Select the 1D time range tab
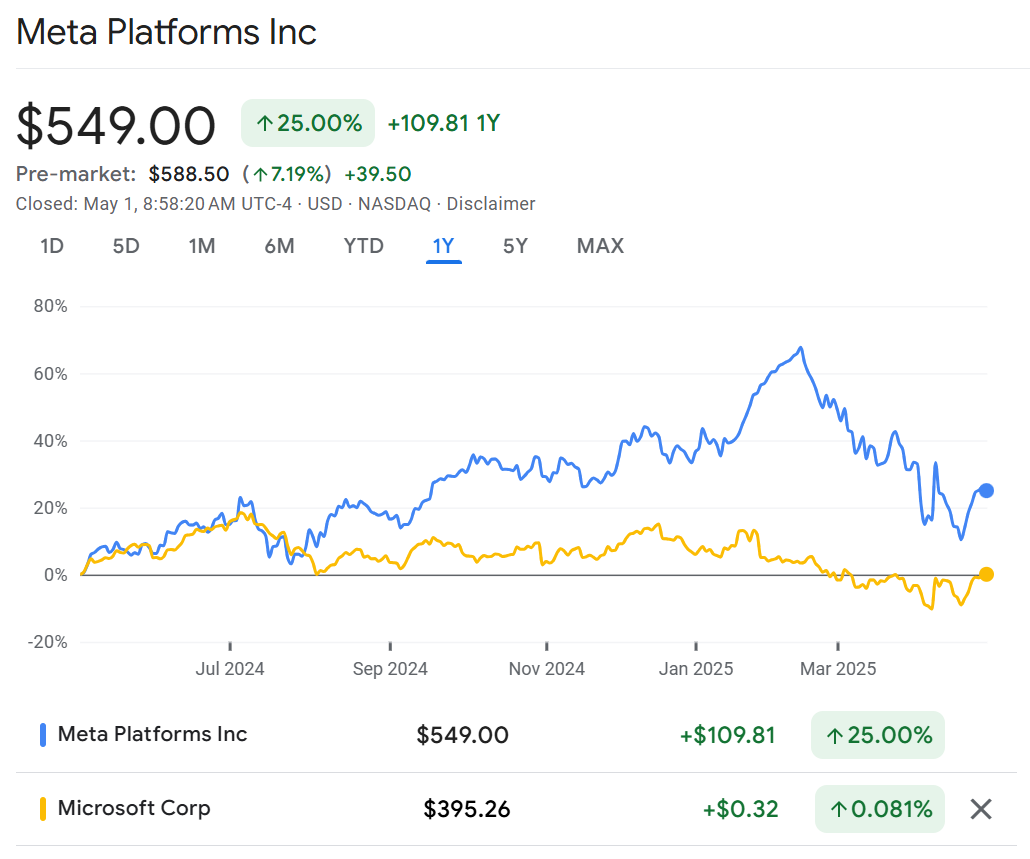The height and width of the screenshot is (859, 1030). pos(52,246)
